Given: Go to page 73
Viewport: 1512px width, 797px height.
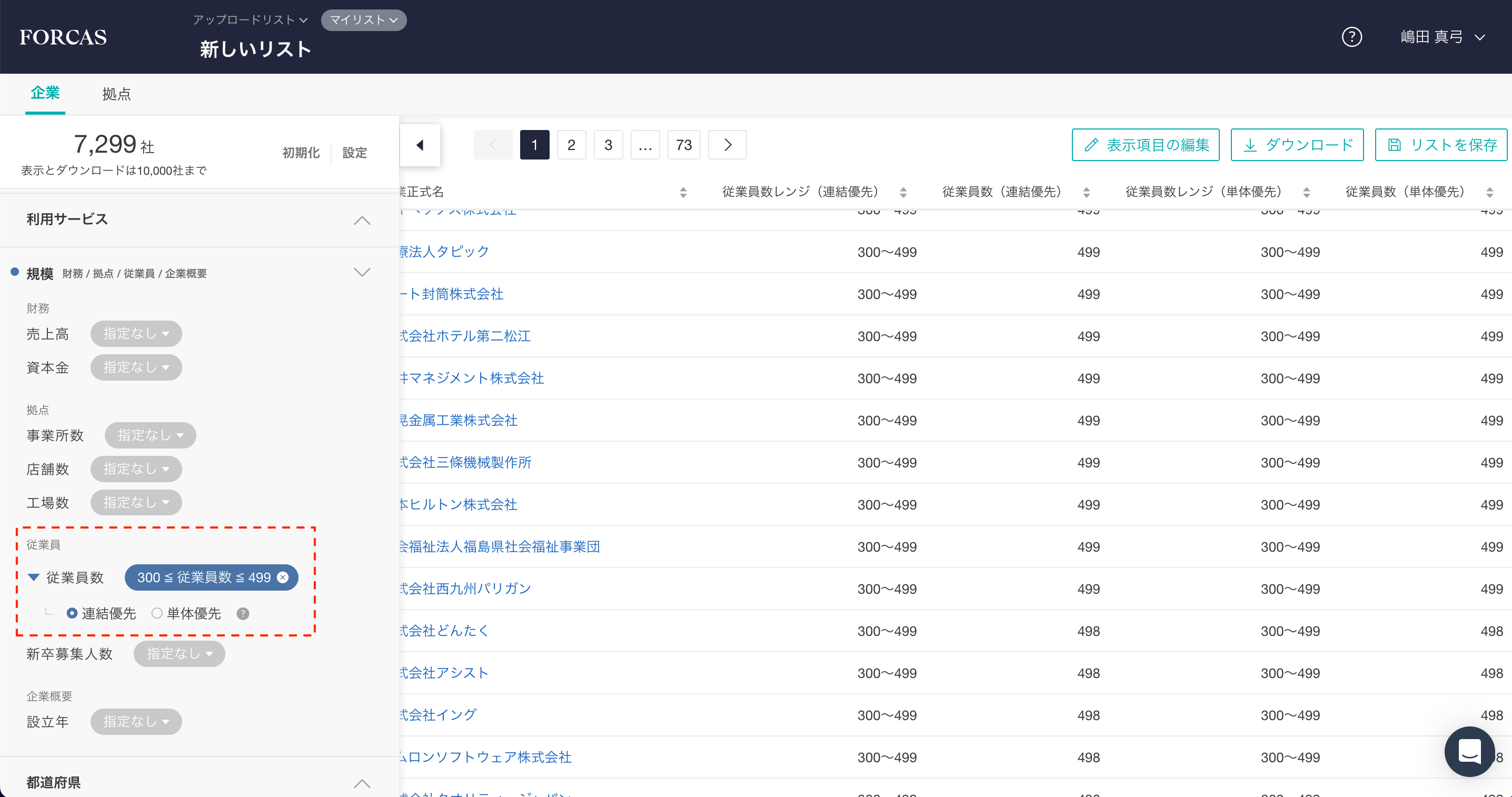Looking at the screenshot, I should point(683,145).
